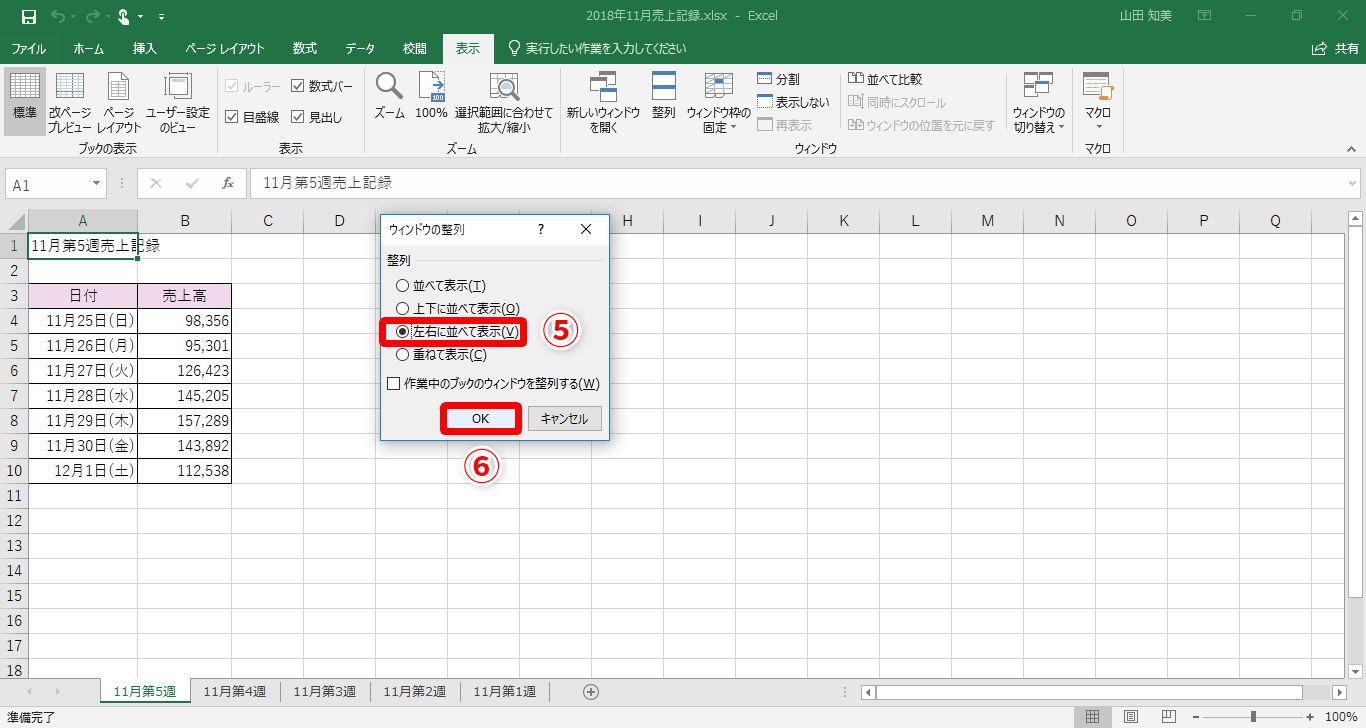Switch to the Insert (挿入) tab
Image resolution: width=1366 pixels, height=728 pixels.
tap(145, 48)
